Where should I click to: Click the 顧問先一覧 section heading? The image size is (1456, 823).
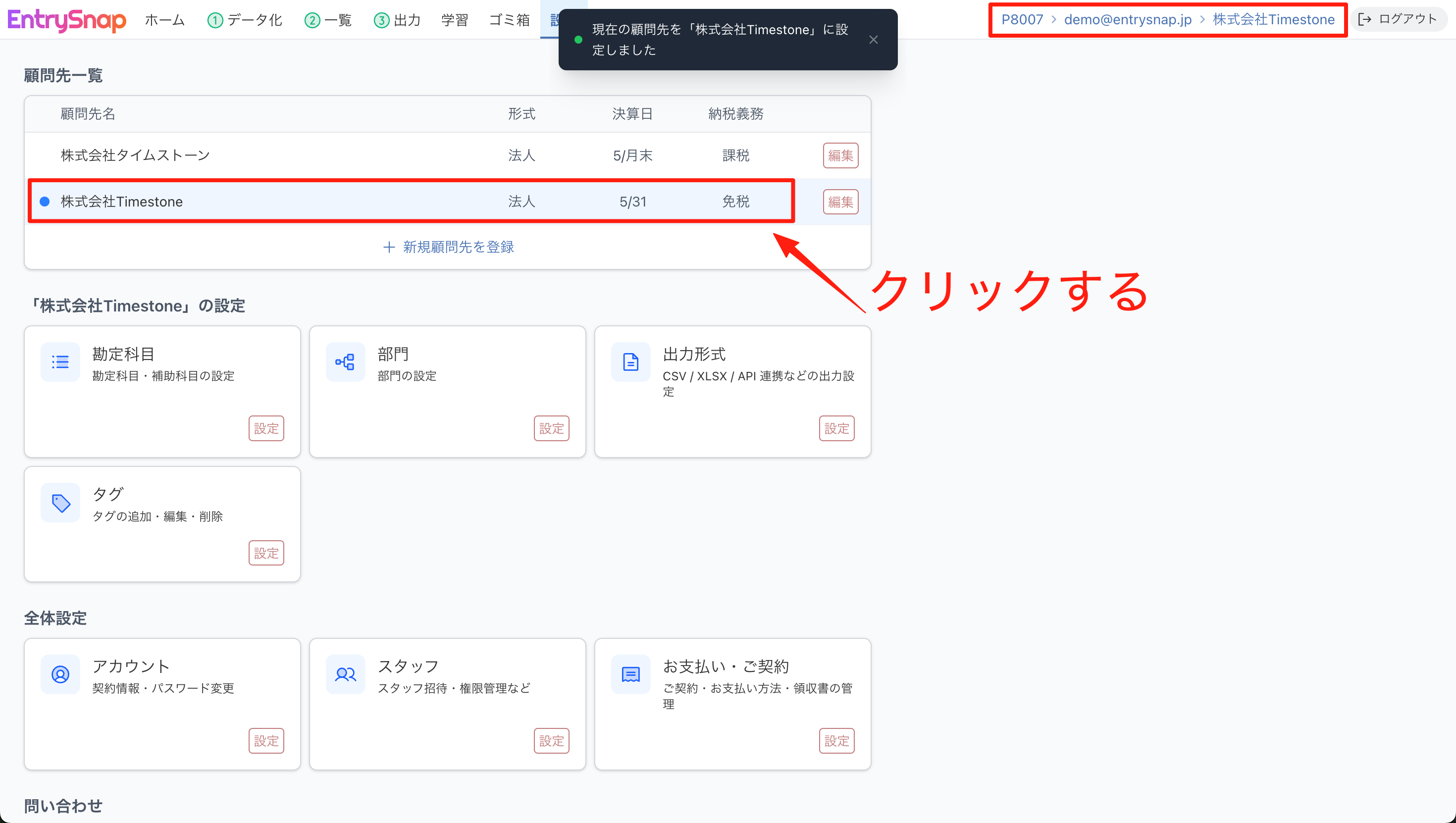point(63,75)
